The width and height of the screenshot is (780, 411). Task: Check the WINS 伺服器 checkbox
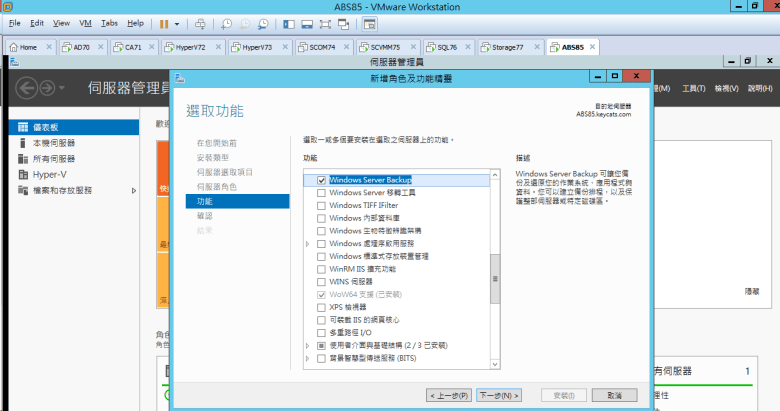click(321, 281)
